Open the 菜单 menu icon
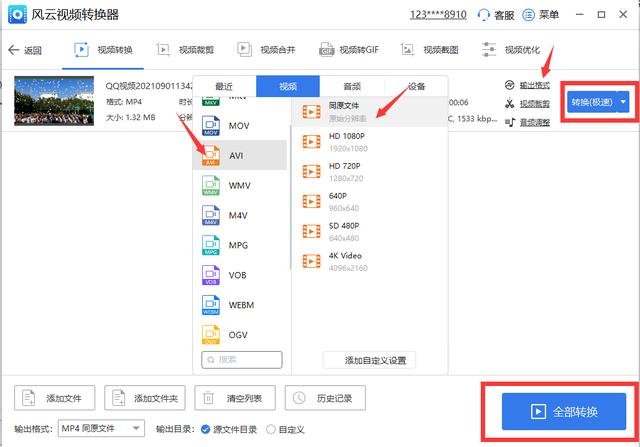The width and height of the screenshot is (640, 447). click(529, 15)
